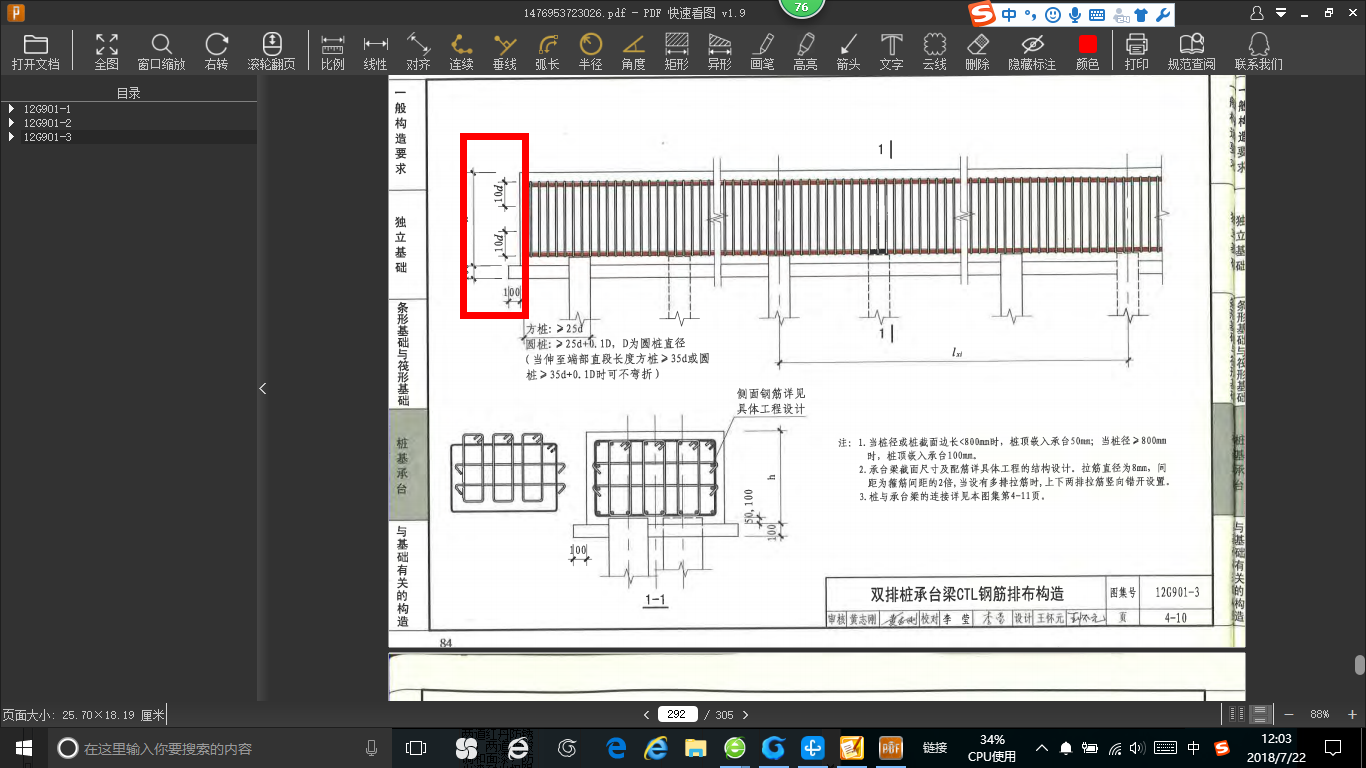
Task: Select the 连续 continuous measure tool
Action: coord(461,52)
